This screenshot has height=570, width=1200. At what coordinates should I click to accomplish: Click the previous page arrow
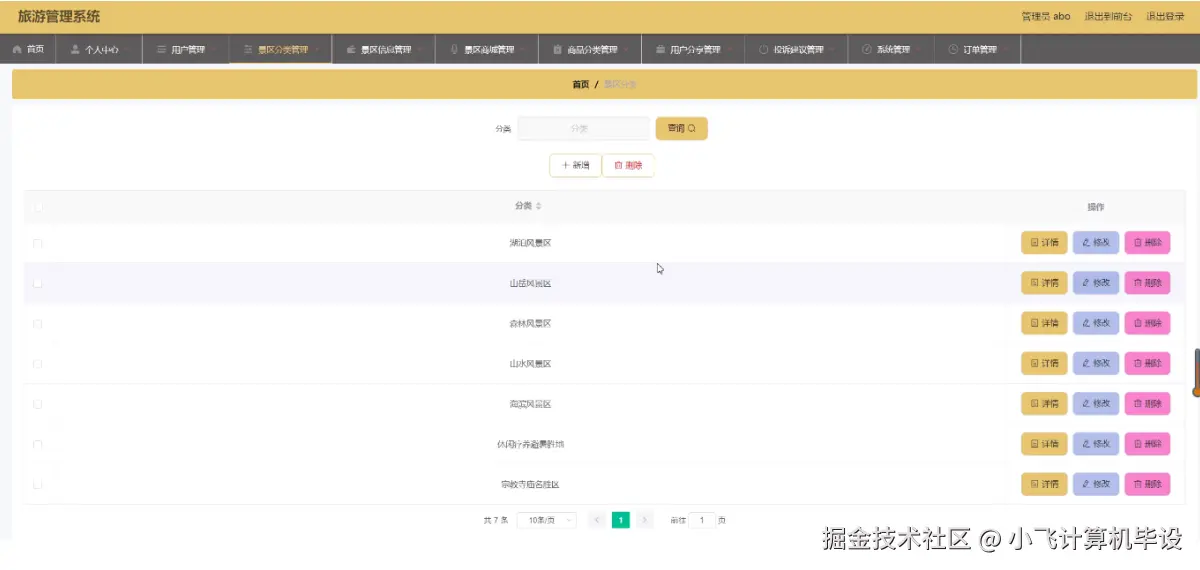pyautogui.click(x=597, y=520)
